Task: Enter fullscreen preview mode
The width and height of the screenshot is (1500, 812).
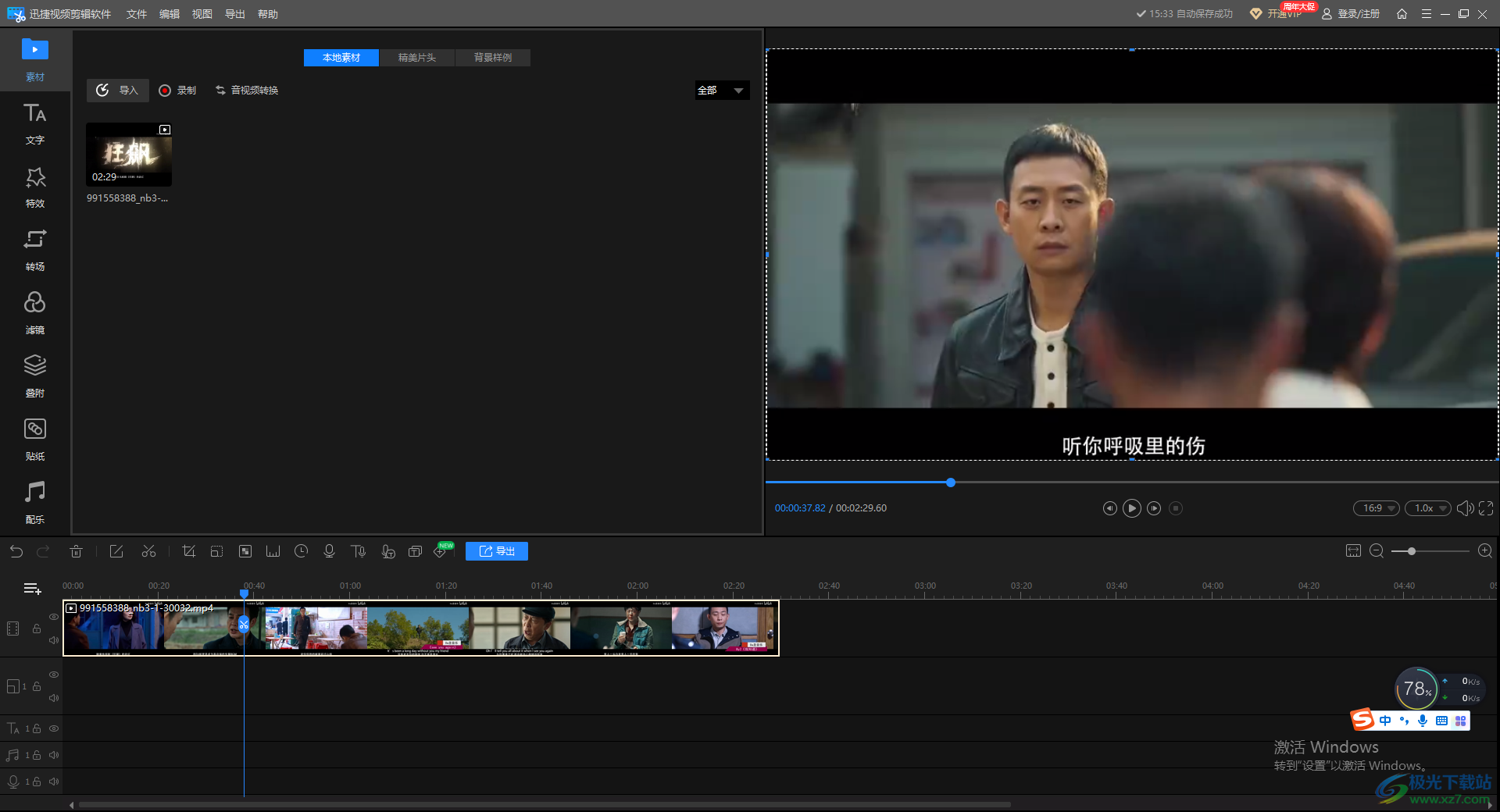Action: (x=1486, y=508)
